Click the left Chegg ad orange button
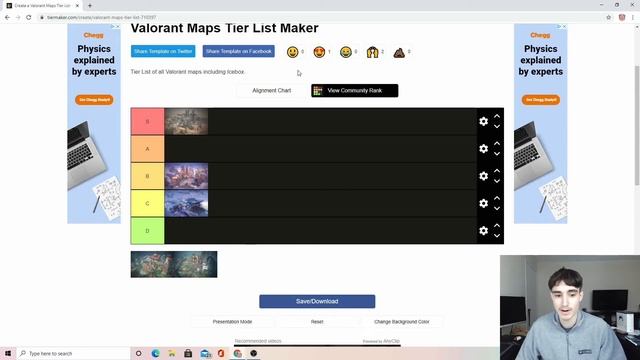640x360 pixels. point(94,100)
